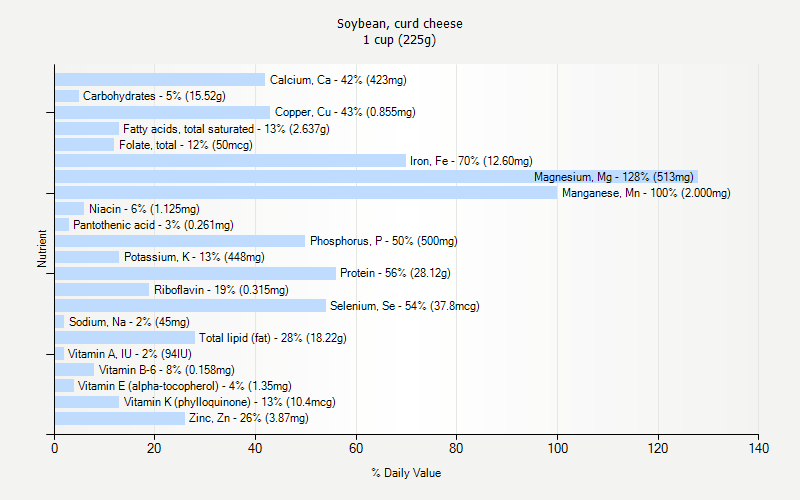
Task: Select the 'Vitamin A, IU - 2% (94IU)' label
Action: click(130, 354)
